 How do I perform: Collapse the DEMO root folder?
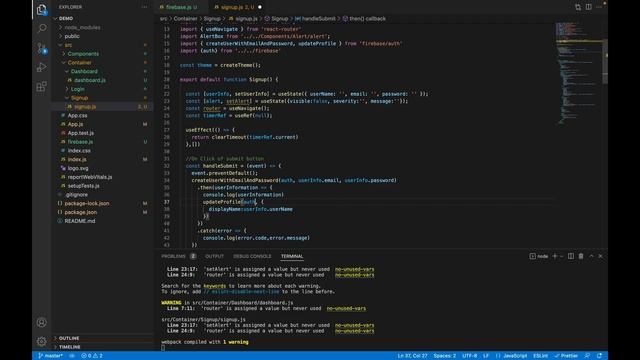(65, 18)
